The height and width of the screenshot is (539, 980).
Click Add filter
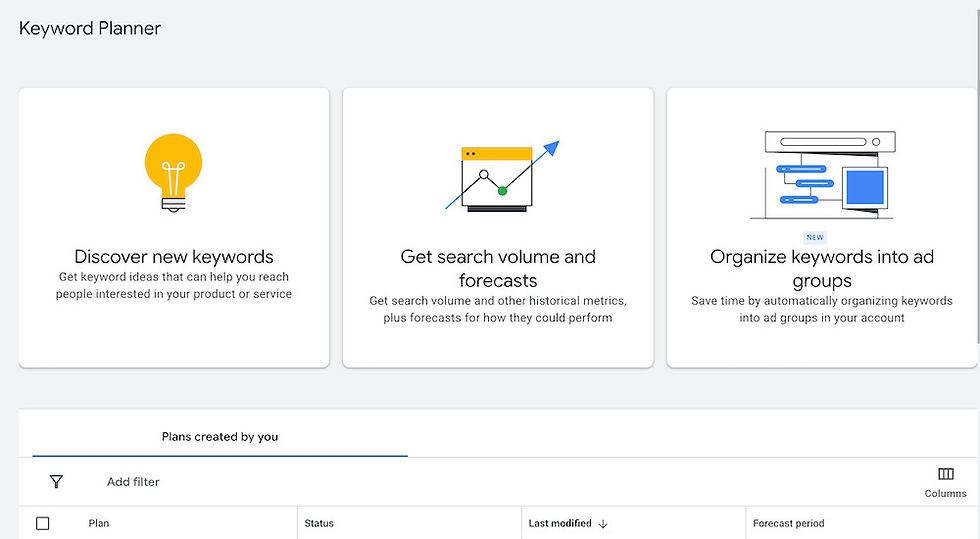tap(133, 482)
